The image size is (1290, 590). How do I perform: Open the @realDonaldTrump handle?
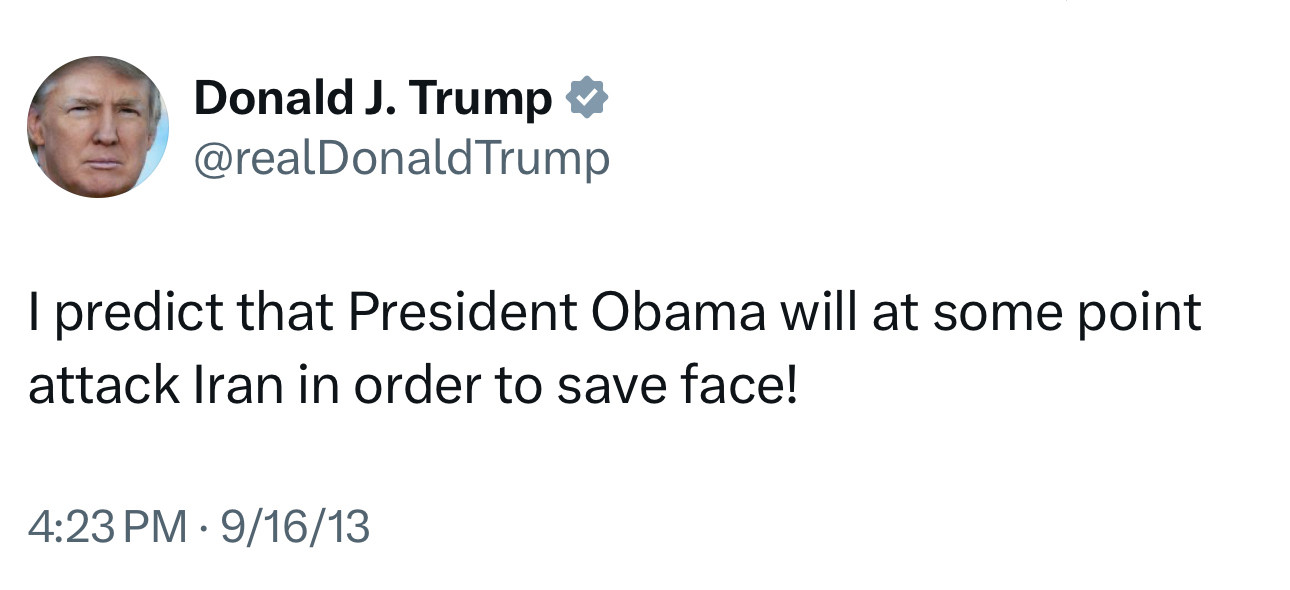[x=401, y=159]
